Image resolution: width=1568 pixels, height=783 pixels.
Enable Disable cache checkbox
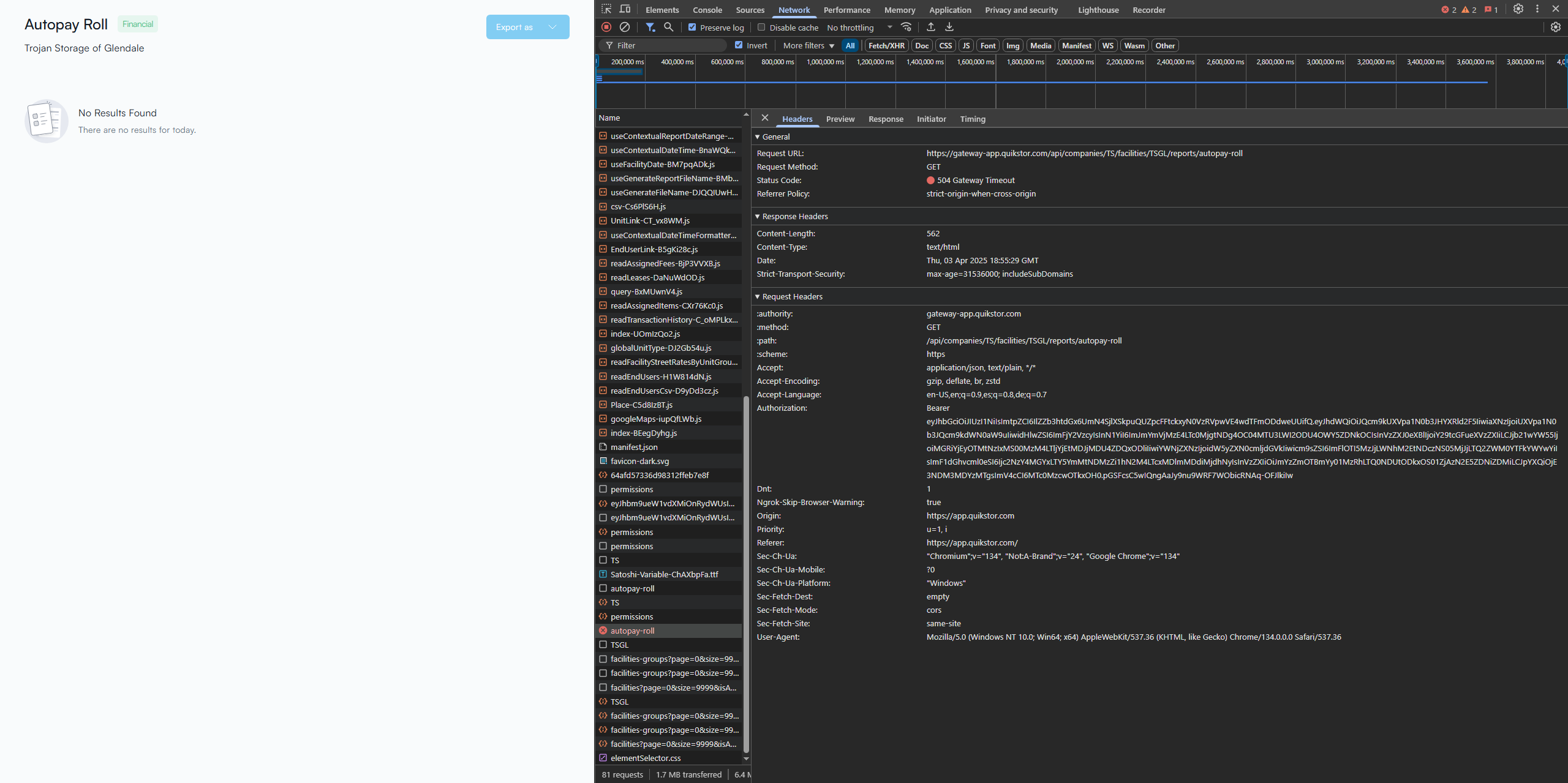pos(761,27)
